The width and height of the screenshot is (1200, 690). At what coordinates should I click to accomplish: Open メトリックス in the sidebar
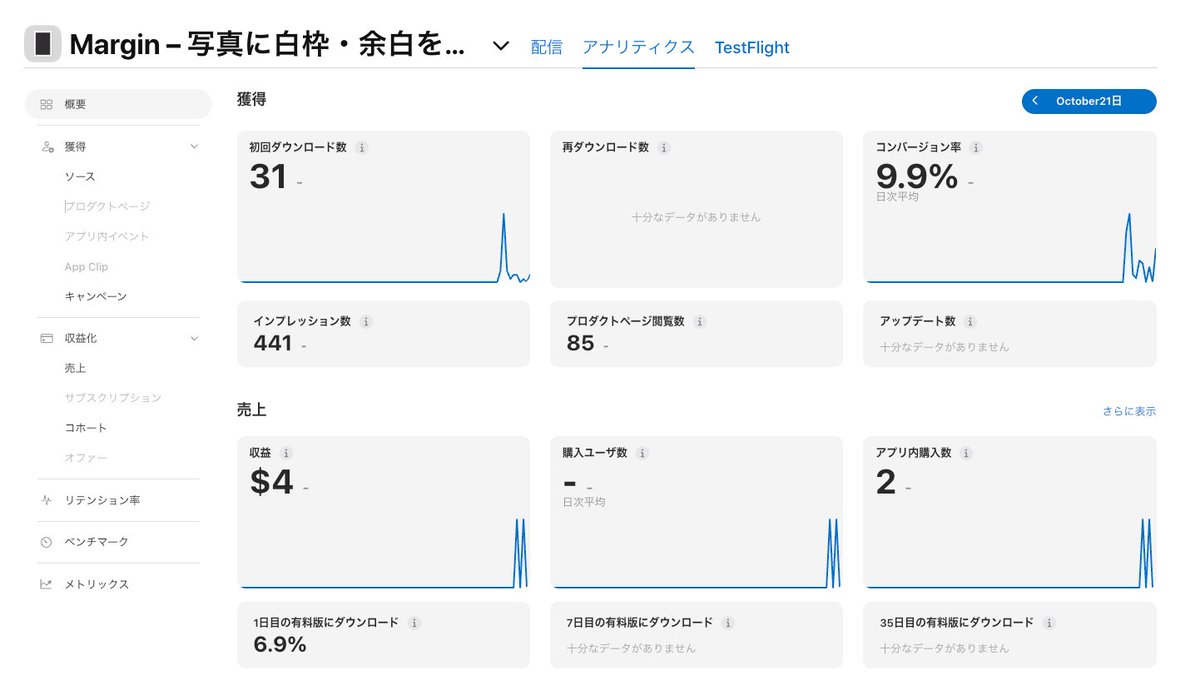[x=96, y=584]
